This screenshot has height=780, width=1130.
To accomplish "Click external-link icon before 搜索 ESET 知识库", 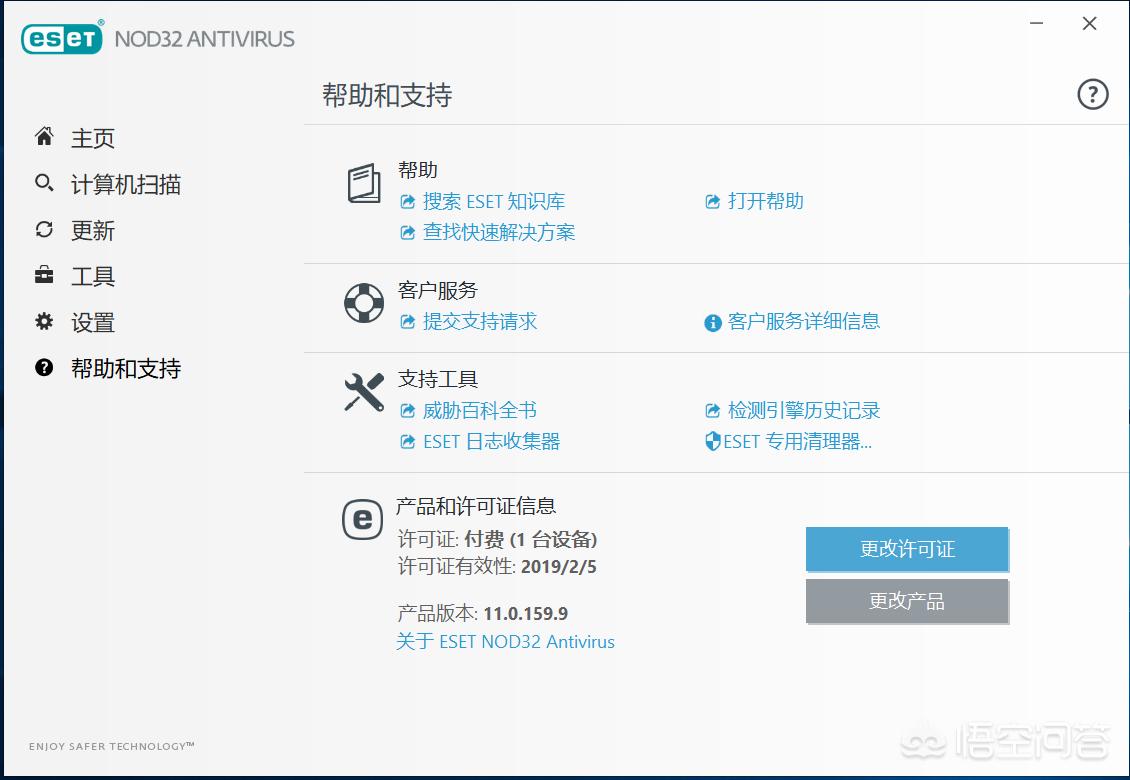I will (408, 202).
